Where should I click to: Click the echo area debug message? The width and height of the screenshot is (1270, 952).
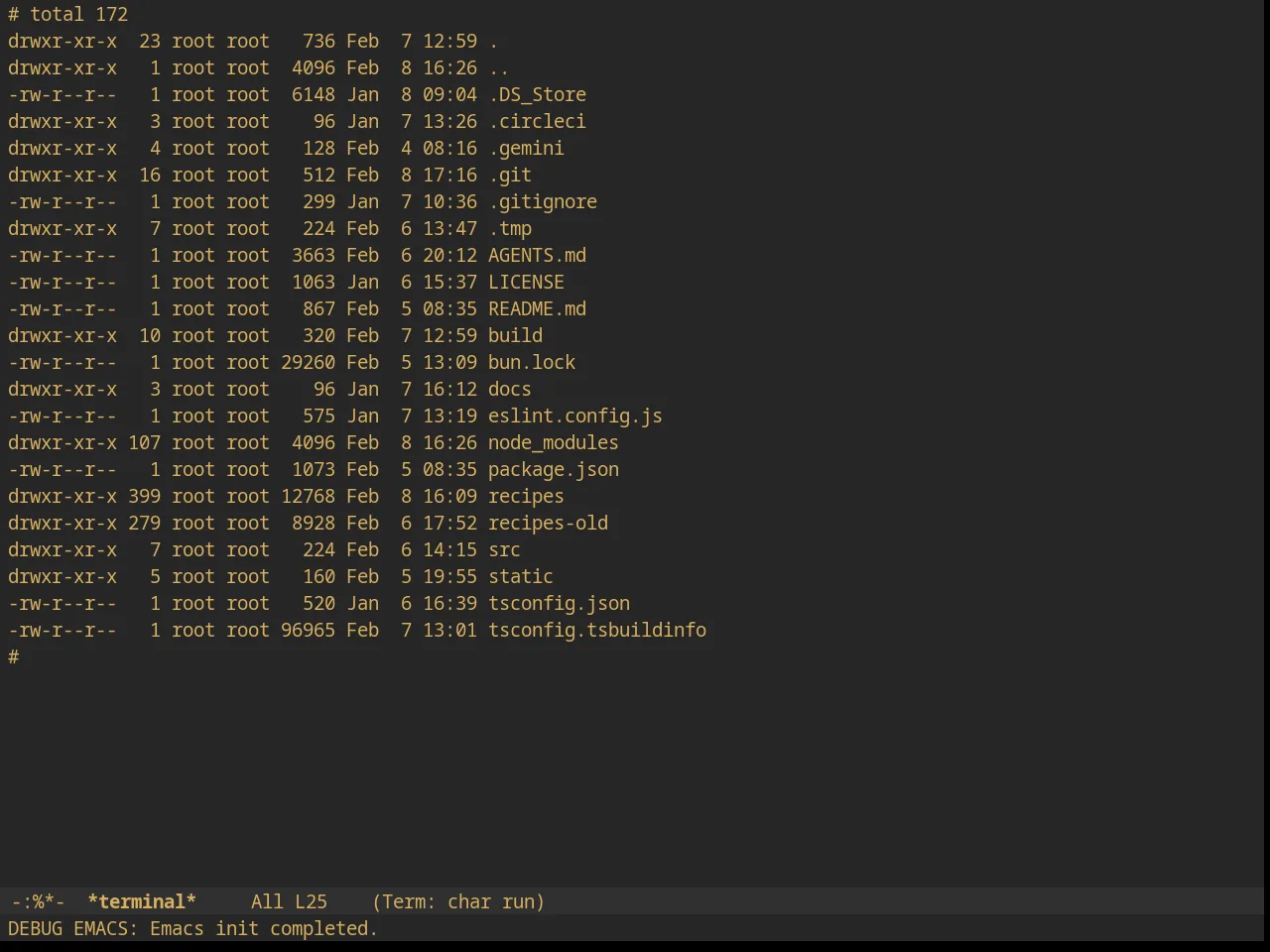[192, 928]
